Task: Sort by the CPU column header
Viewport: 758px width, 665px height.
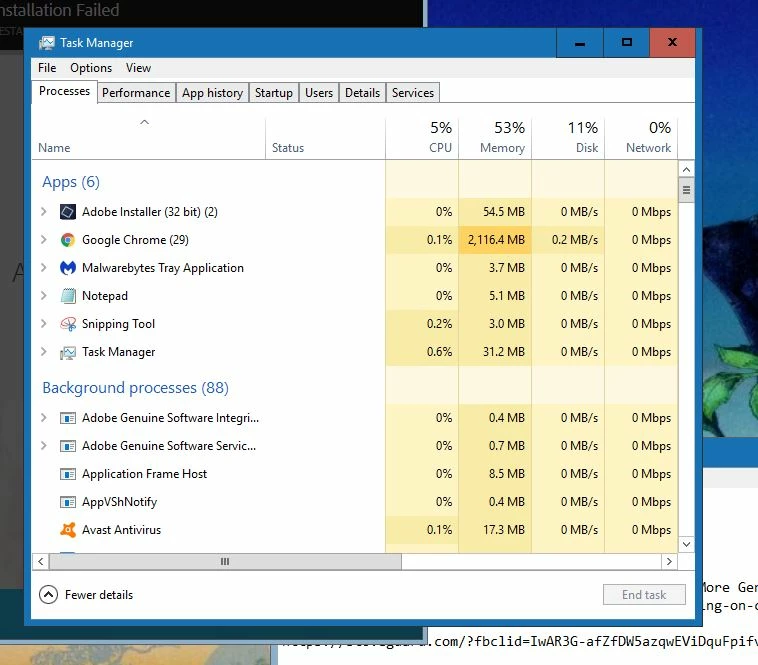Action: (x=422, y=139)
